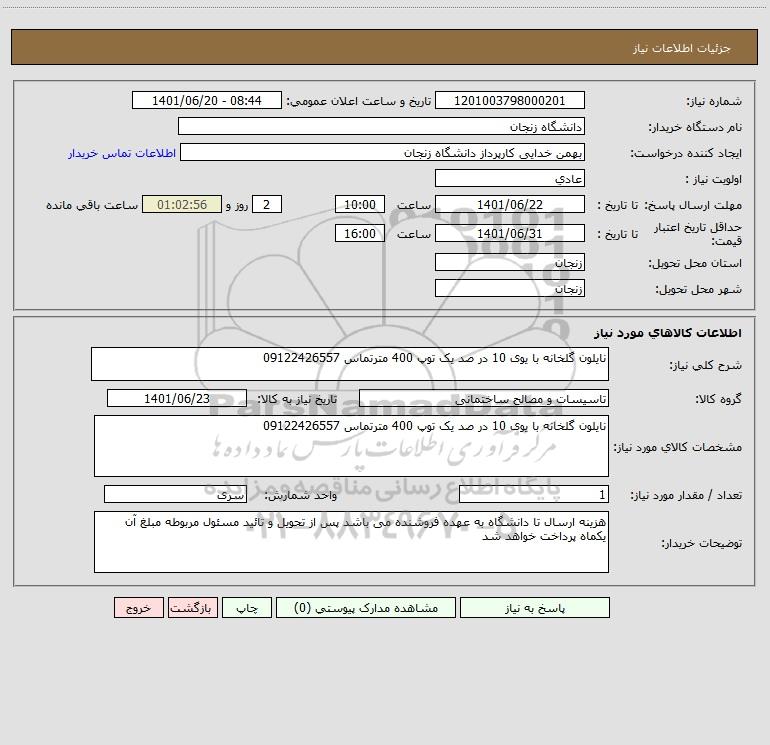
Task: Click the validity time field 16:00
Action: (x=359, y=233)
